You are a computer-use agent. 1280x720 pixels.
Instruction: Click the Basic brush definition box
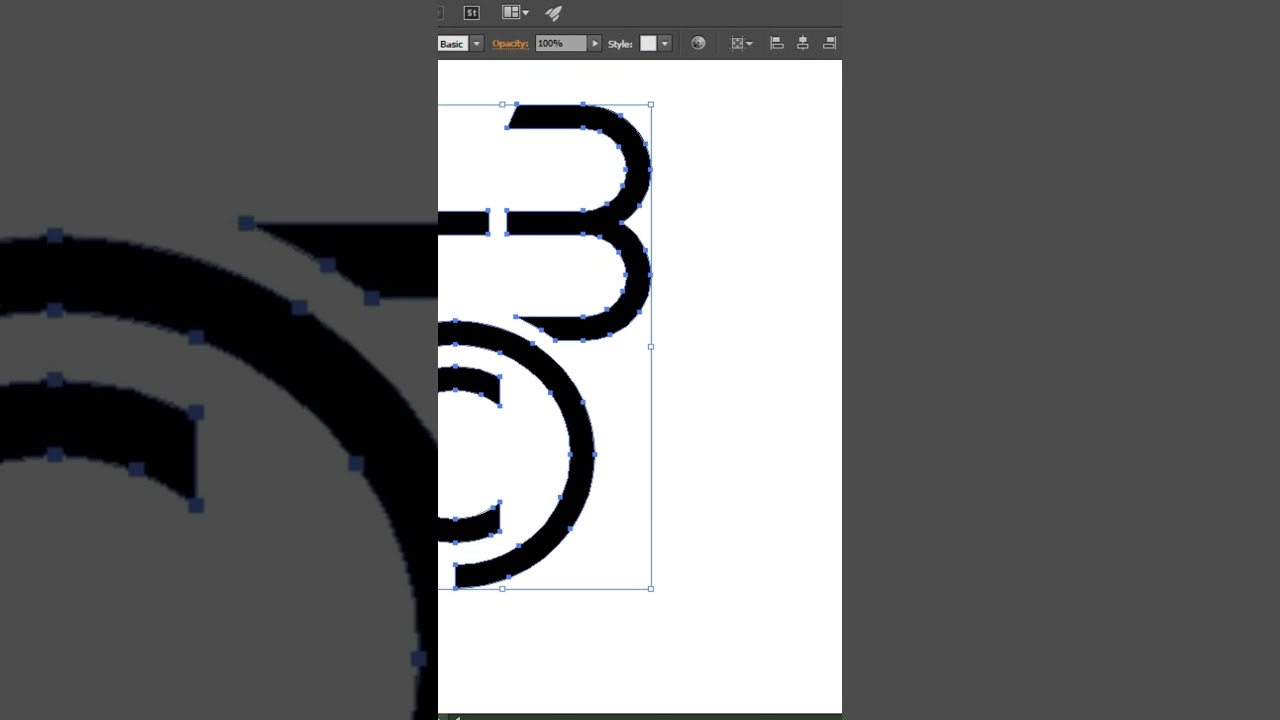[x=452, y=44]
